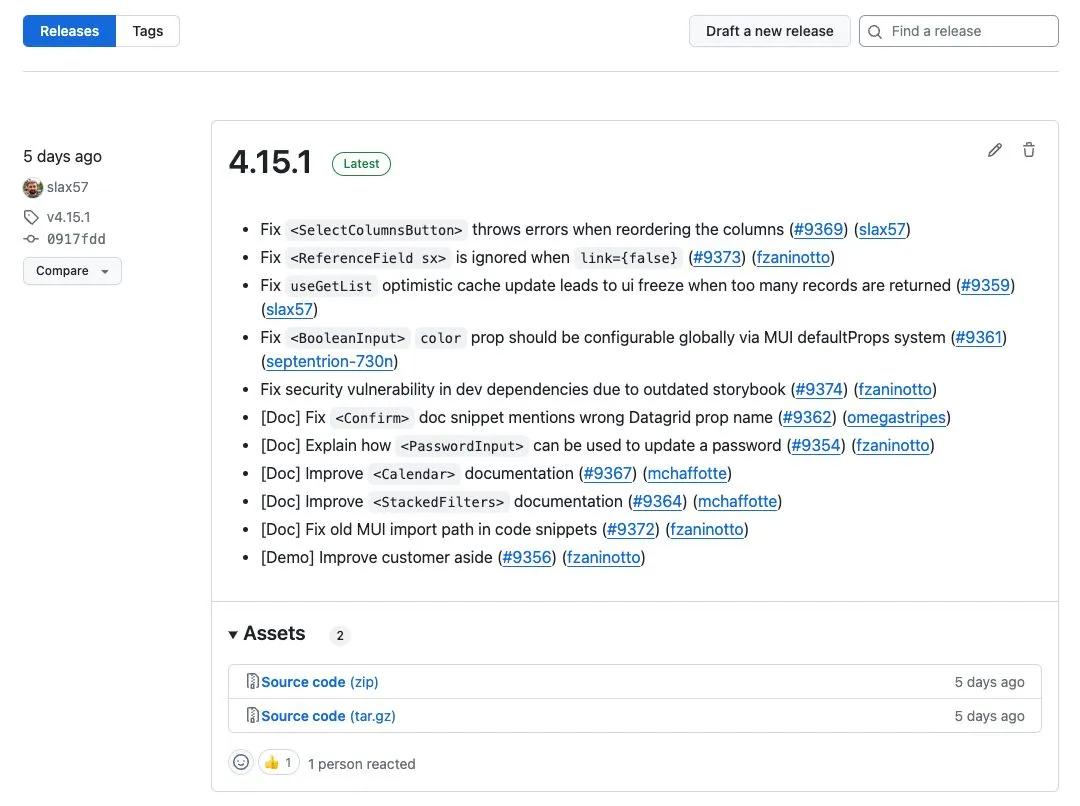
Task: Click the v4.15.1 tag icon
Action: [32, 217]
